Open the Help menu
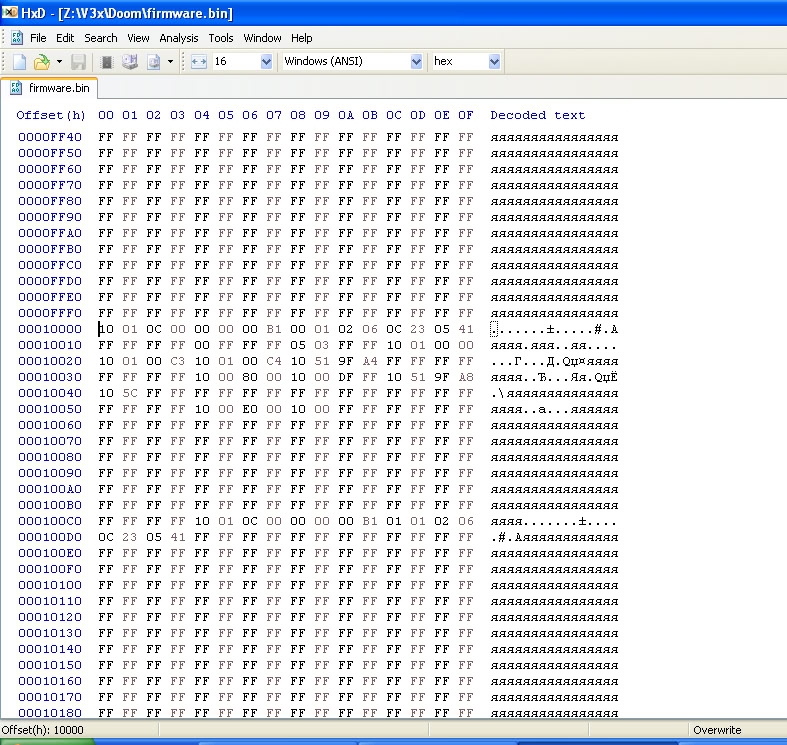This screenshot has height=745, width=787. (301, 38)
